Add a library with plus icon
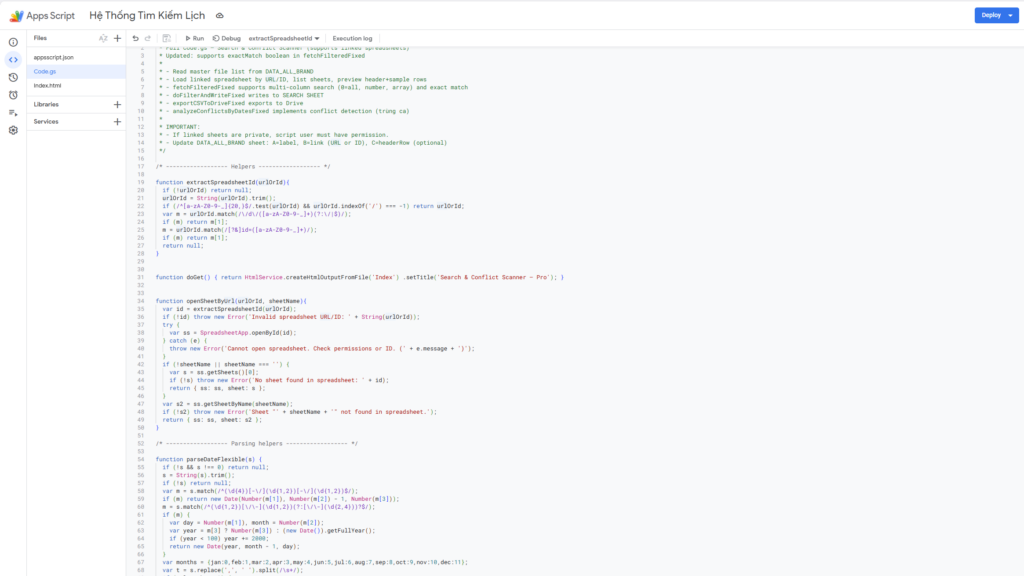Image resolution: width=1024 pixels, height=576 pixels. pos(117,104)
